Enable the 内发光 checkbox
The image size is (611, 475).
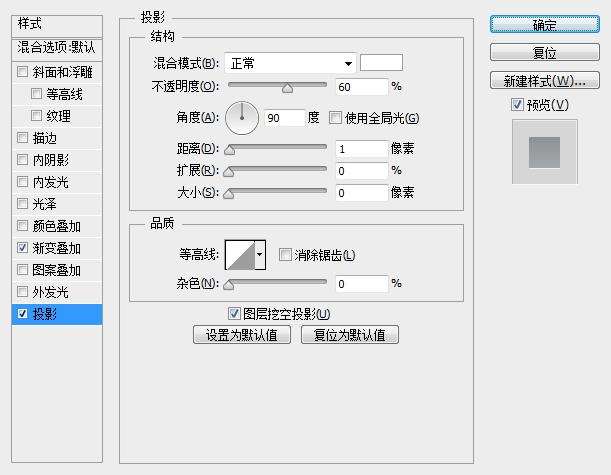click(x=23, y=182)
